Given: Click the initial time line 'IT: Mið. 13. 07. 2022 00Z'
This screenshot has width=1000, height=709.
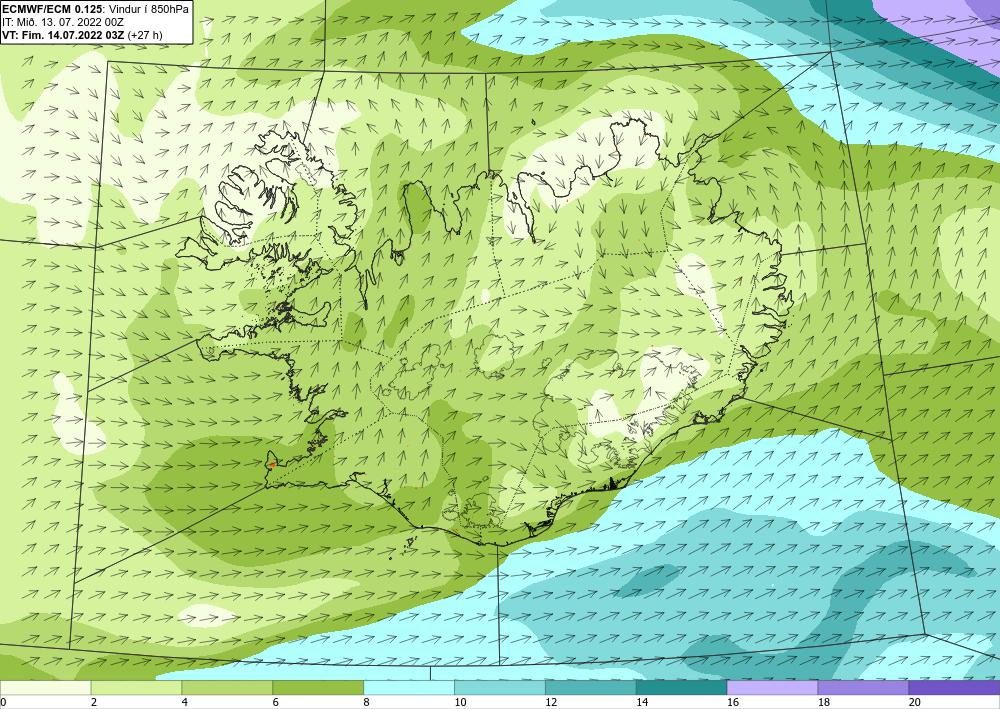Looking at the screenshot, I should pos(62,22).
